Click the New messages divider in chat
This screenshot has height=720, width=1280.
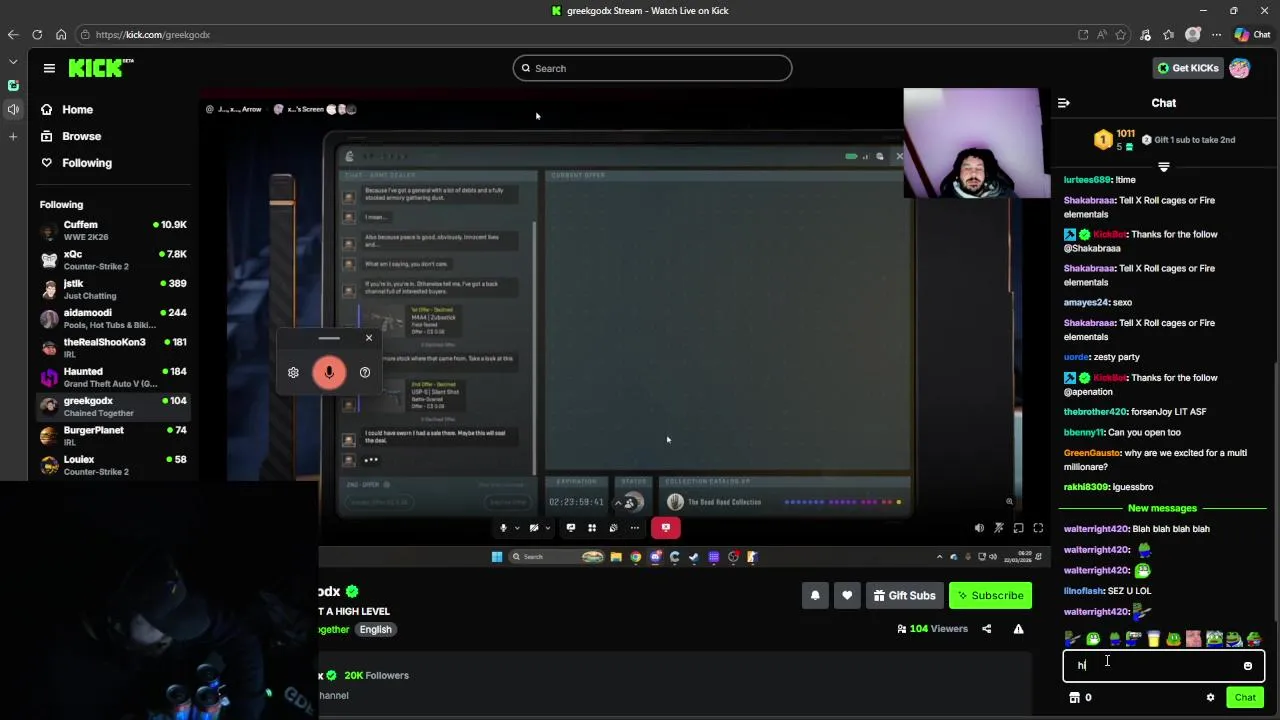1162,508
